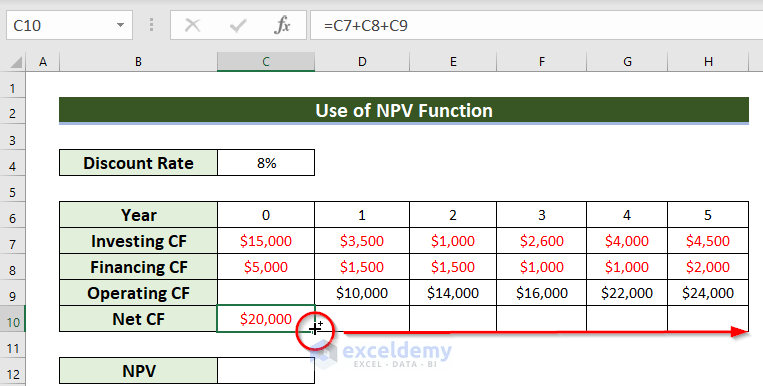Select the $2,600 Investing CF cell

[x=542, y=241]
